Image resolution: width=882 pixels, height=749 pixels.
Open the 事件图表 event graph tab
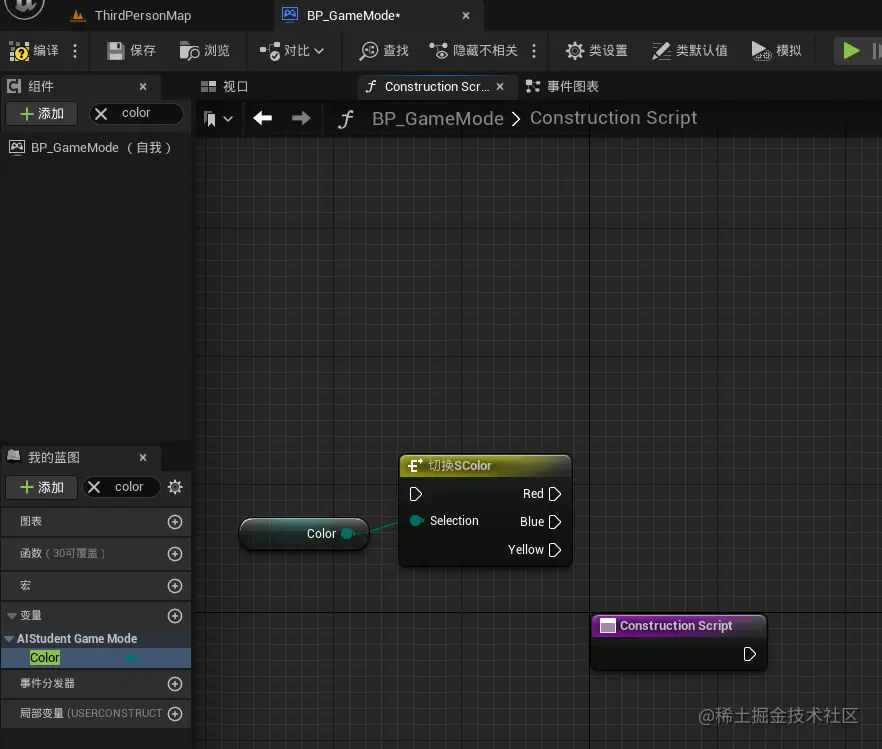(x=562, y=87)
